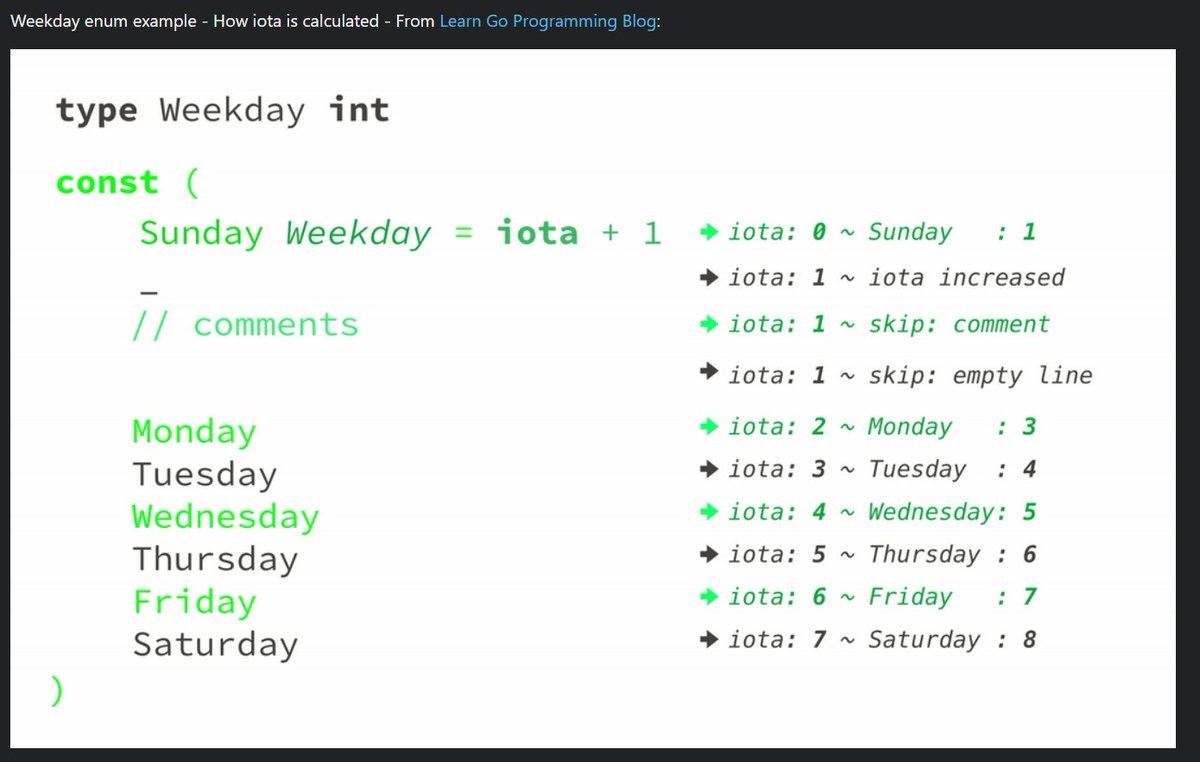The image size is (1200, 762).
Task: Click the green const keyword
Action: (107, 183)
